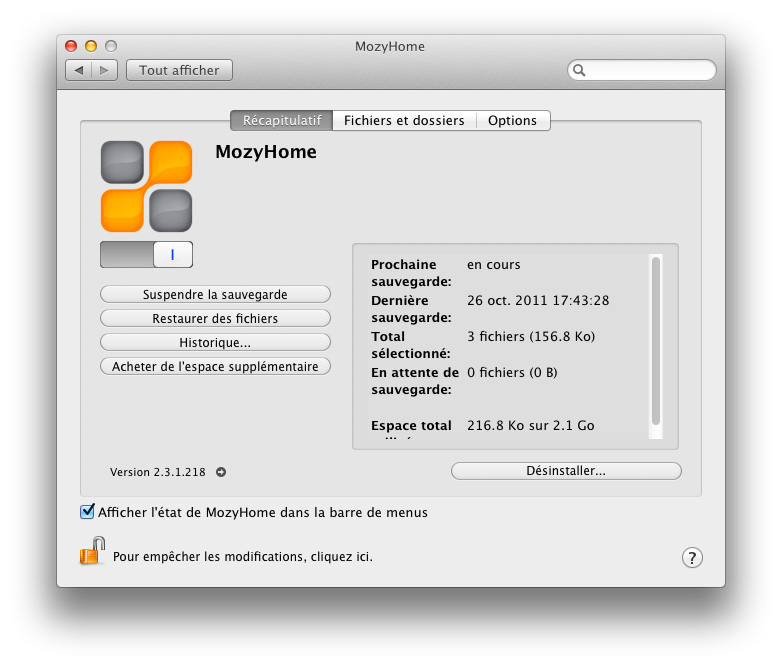This screenshot has height=666, width=782.
Task: Click the Désinstaller... button
Action: click(566, 471)
